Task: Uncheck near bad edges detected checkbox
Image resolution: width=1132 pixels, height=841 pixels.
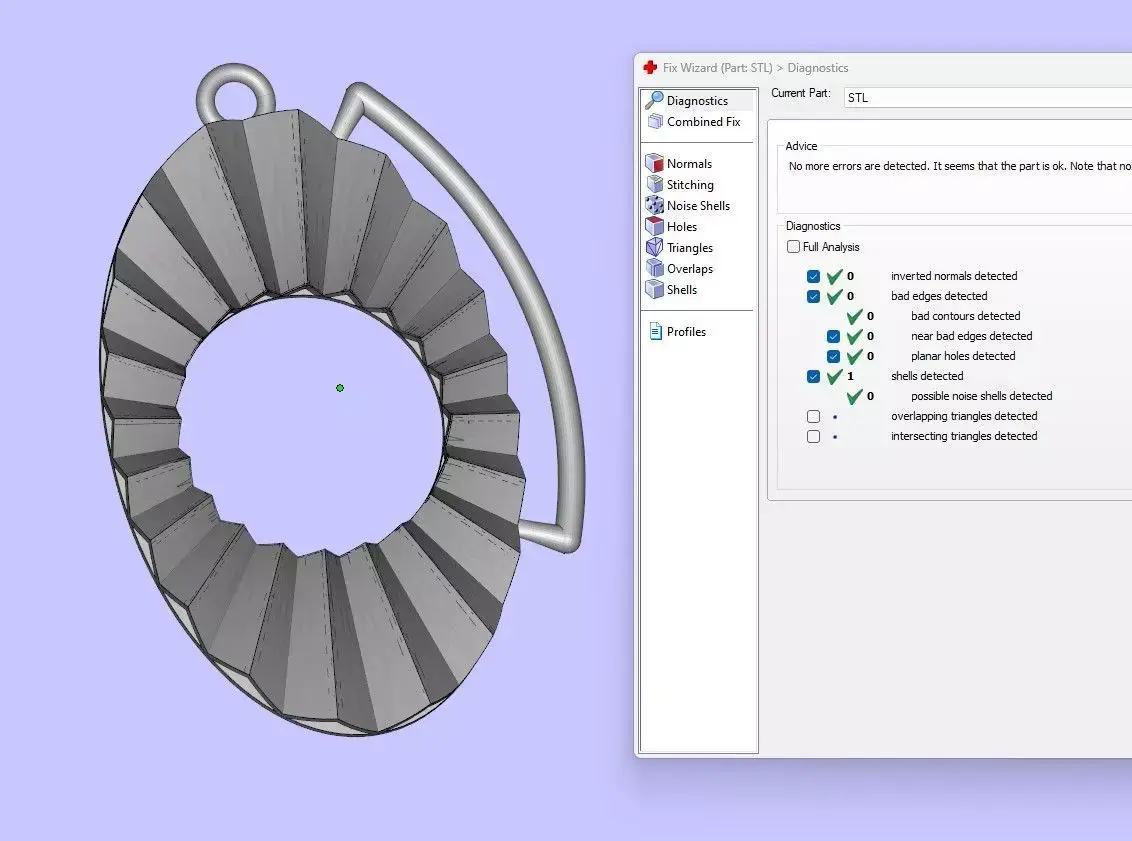Action: click(x=833, y=336)
